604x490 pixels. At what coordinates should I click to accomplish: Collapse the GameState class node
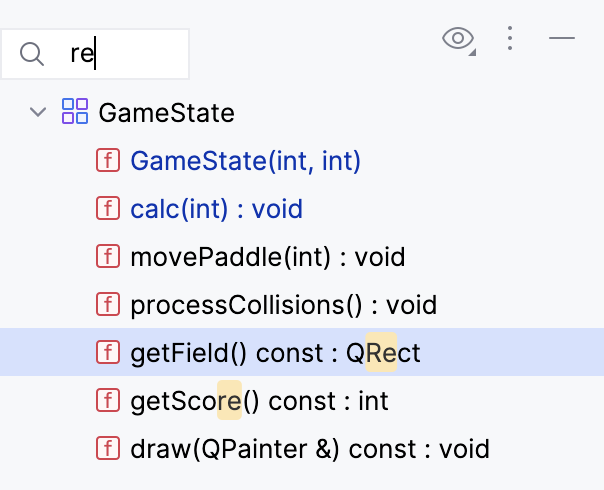(39, 112)
